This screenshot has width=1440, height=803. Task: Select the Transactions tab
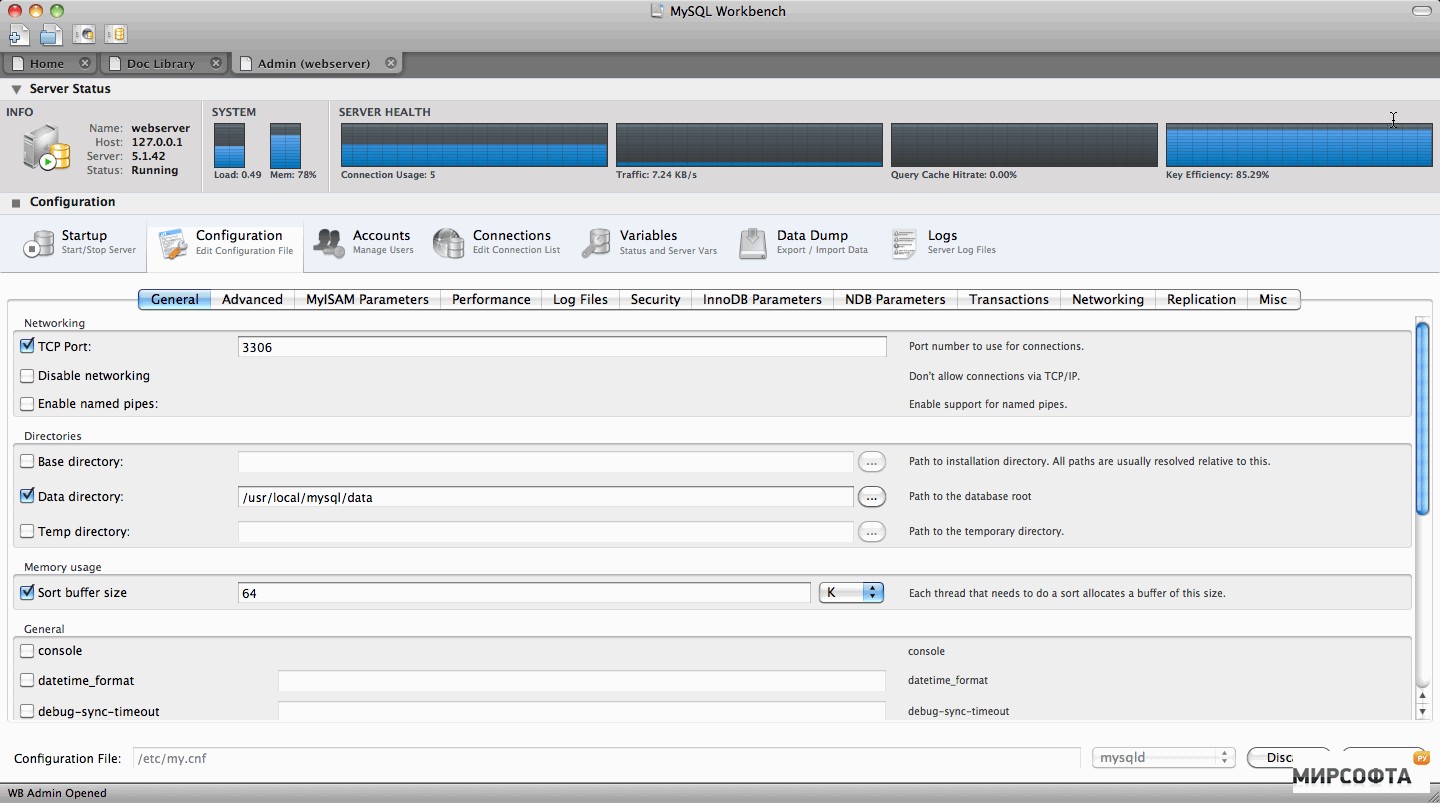pyautogui.click(x=1009, y=299)
